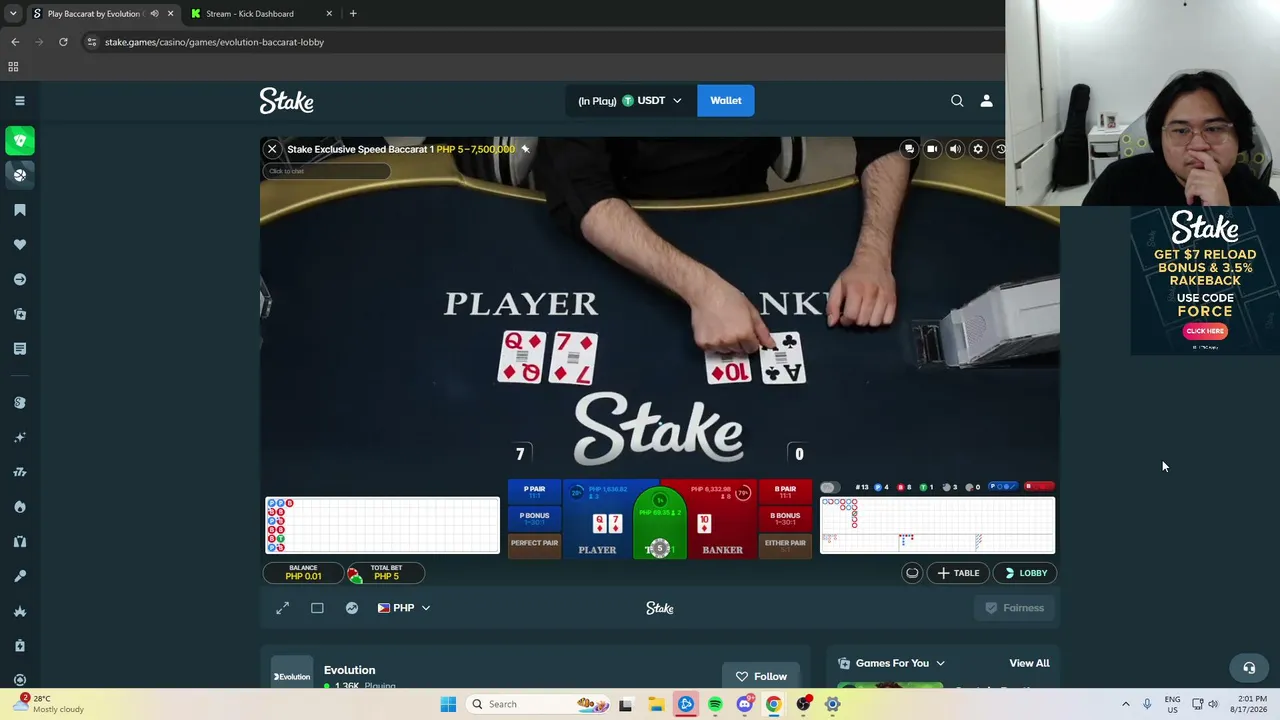Toggle the blue P prediction roadmap pill
This screenshot has width=1280, height=720.
1002,487
